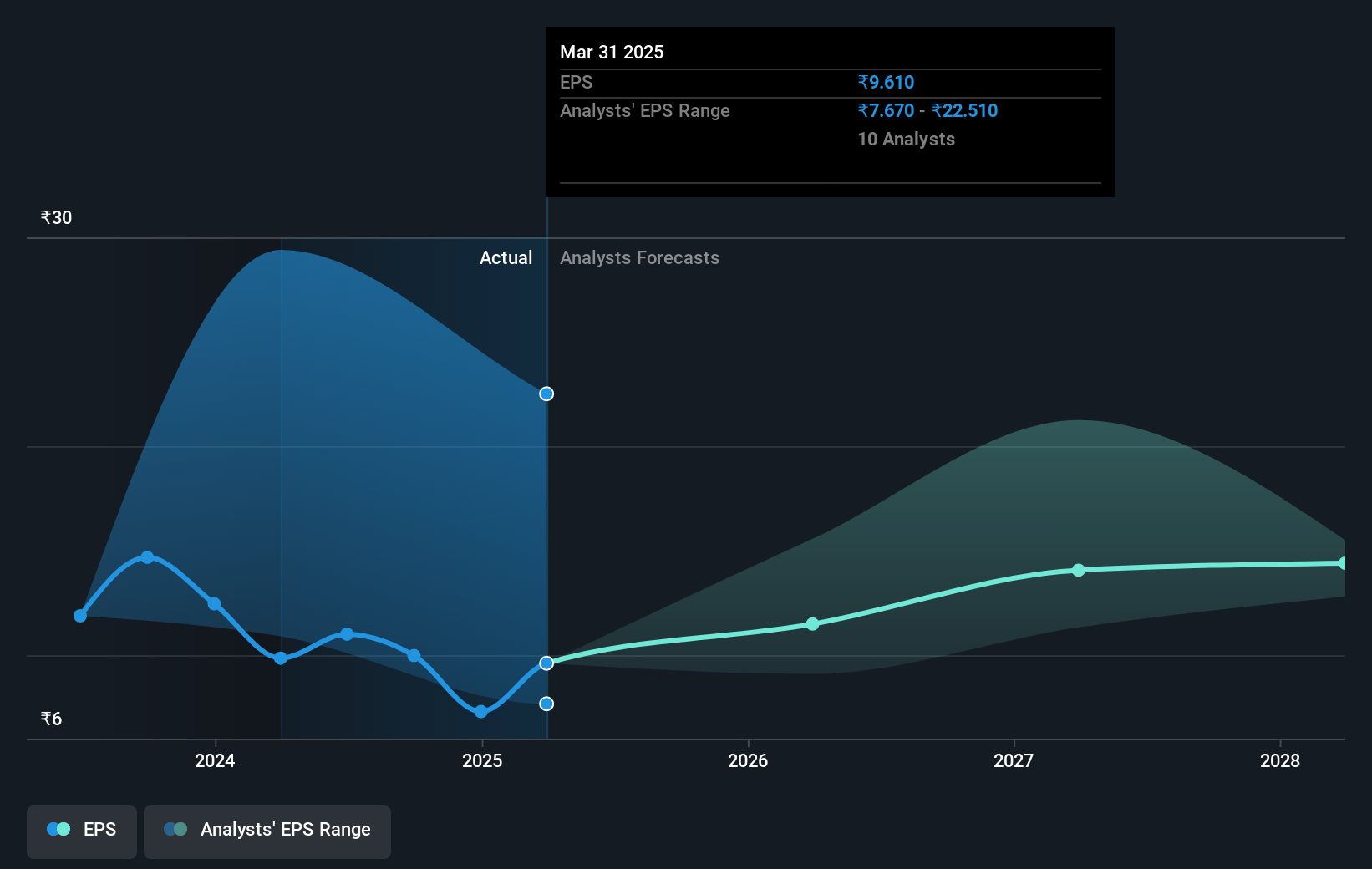Select the 2028 endpoint marker on forecast line
This screenshot has width=1372, height=869.
point(1344,562)
